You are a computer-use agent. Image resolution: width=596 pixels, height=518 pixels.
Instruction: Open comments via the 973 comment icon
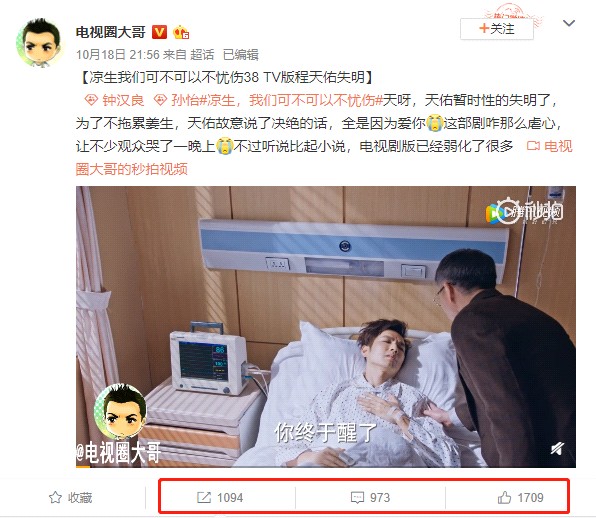pyautogui.click(x=357, y=497)
